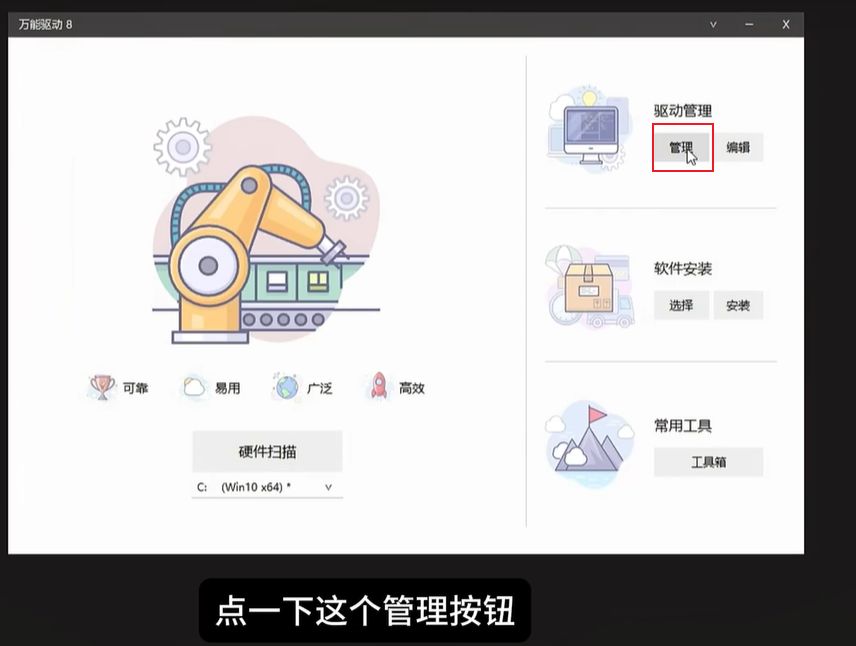Viewport: 856px width, 646px height.
Task: Start the 硬件扫描 hardware scan
Action: pos(267,451)
